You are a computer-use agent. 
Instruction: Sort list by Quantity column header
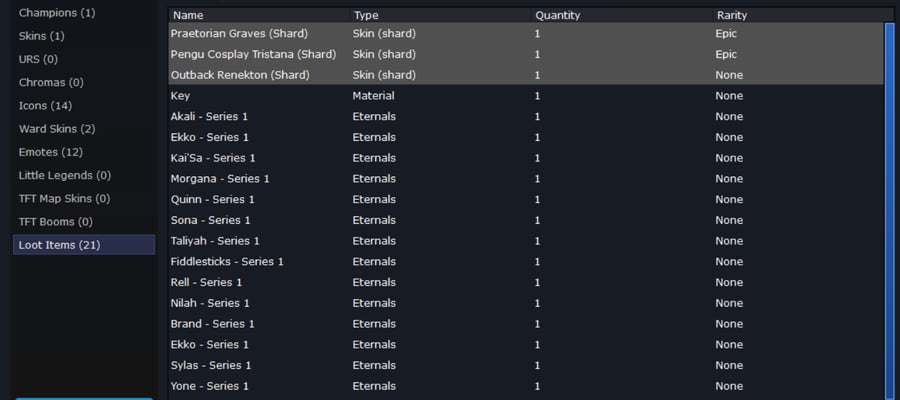point(622,15)
